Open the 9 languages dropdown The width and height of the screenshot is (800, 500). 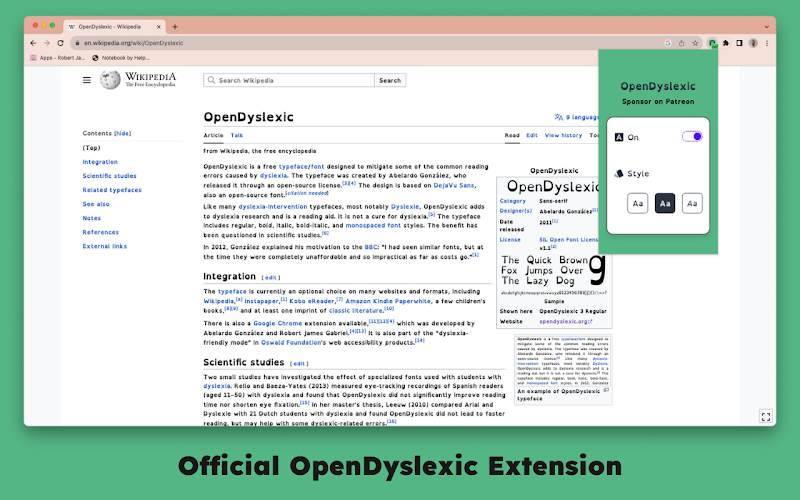577,117
